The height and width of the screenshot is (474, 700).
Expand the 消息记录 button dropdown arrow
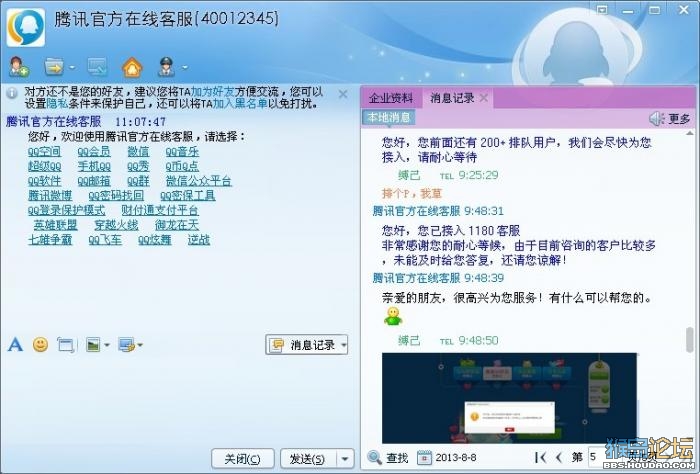coord(344,345)
